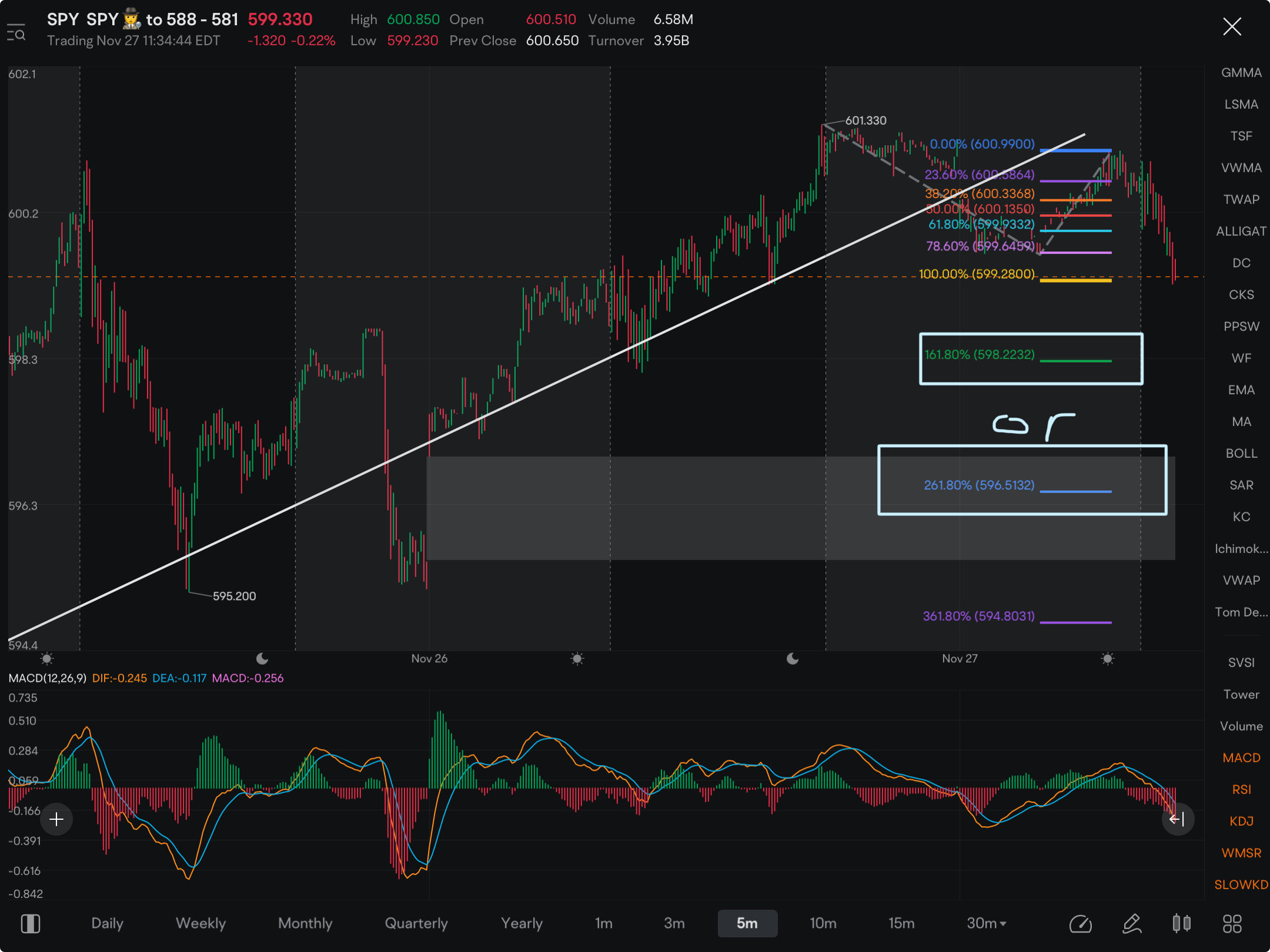
Task: Switch to the Daily timeframe
Action: (107, 923)
